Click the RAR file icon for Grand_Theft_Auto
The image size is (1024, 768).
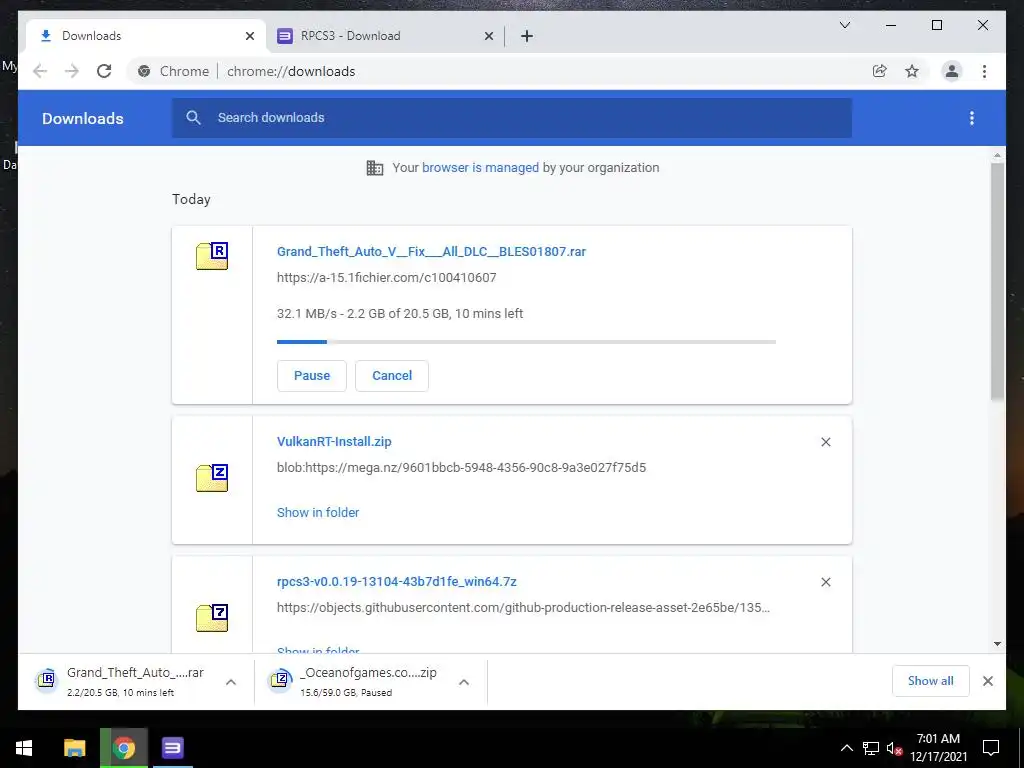coord(212,255)
